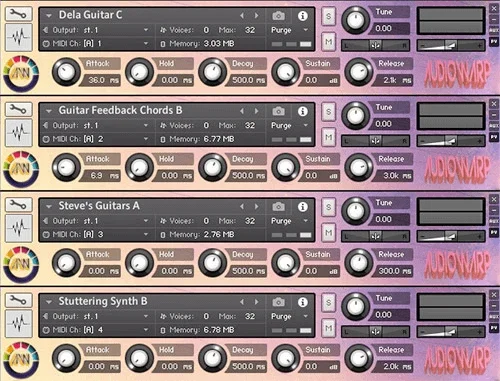Minimize the Dela Guitar C instrument header
500x381 pixels.
[494, 20]
